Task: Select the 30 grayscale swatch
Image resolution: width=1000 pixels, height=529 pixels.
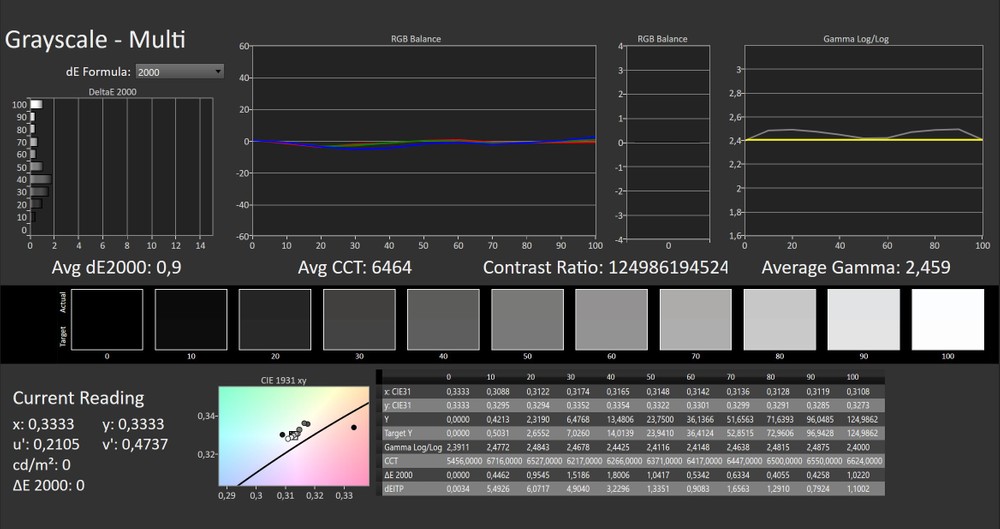Action: 359,320
